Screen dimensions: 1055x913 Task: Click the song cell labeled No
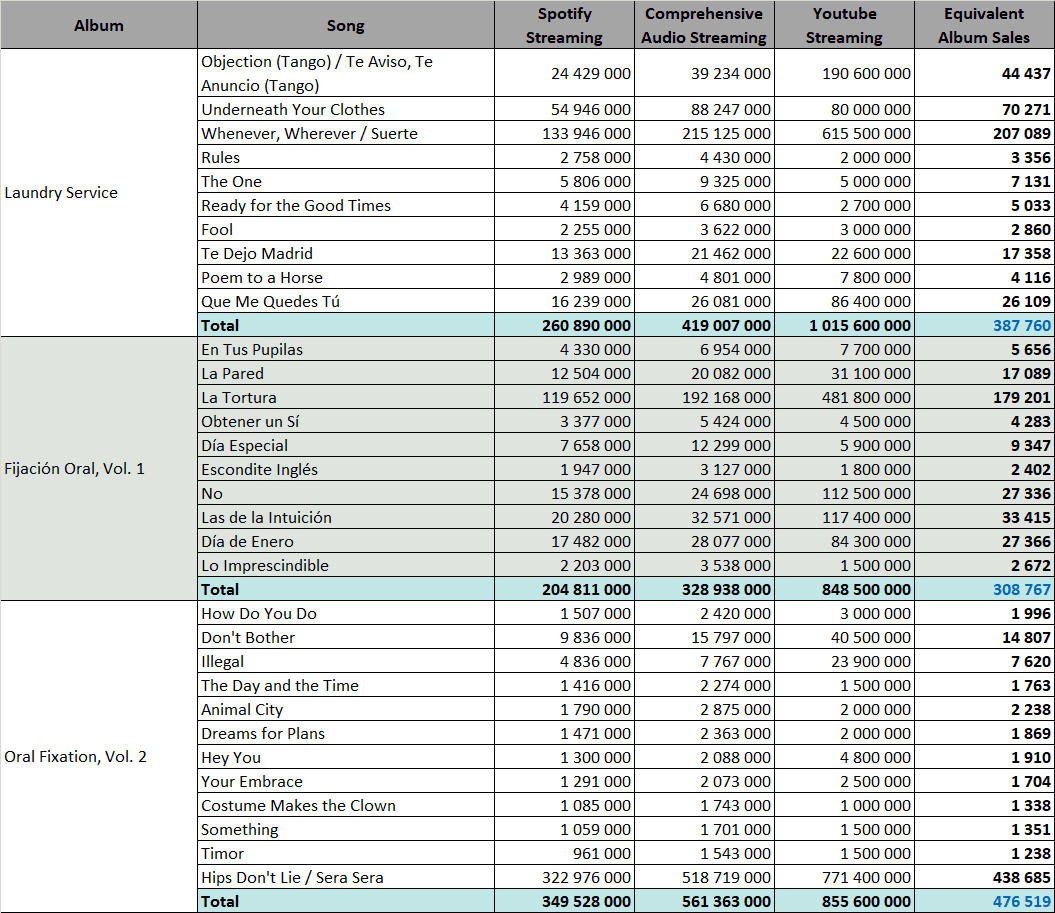[346, 493]
